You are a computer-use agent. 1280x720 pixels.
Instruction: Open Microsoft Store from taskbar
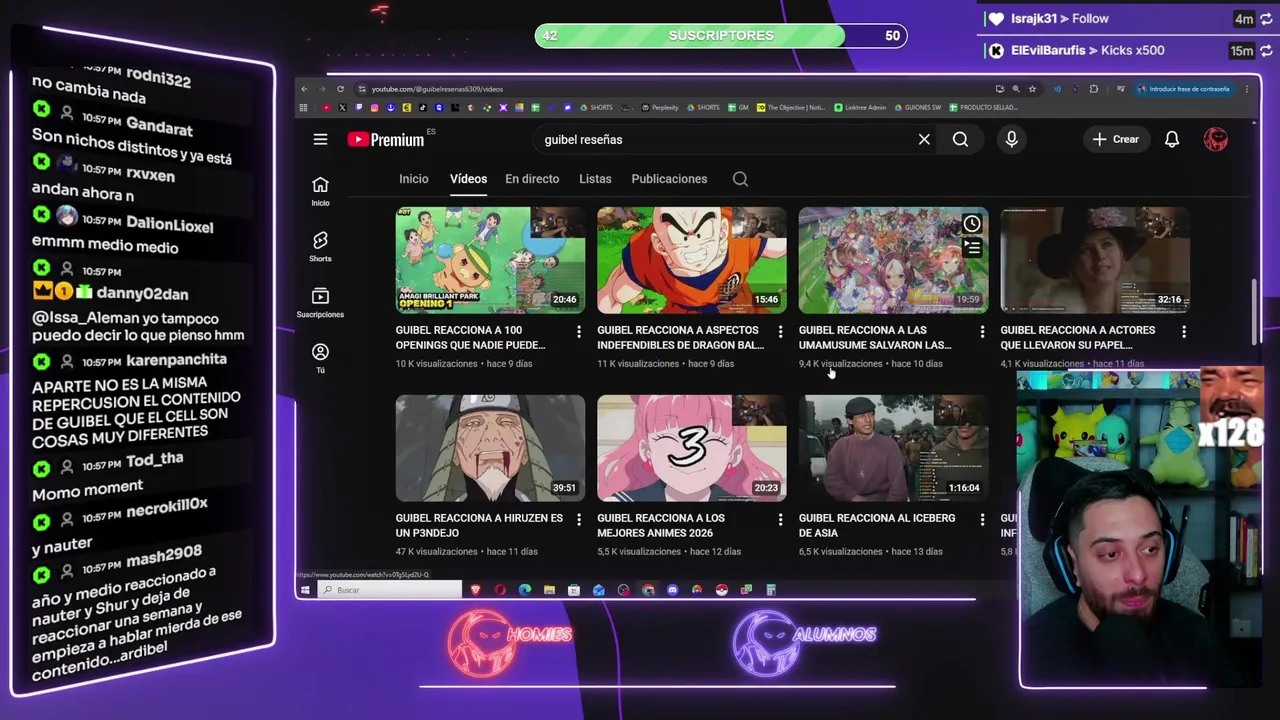coord(574,590)
